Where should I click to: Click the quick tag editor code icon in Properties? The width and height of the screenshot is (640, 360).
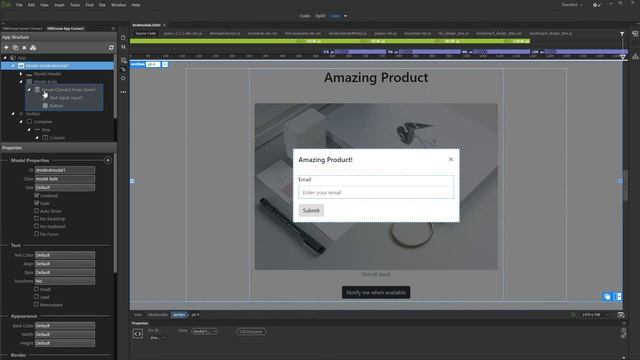tap(138, 334)
